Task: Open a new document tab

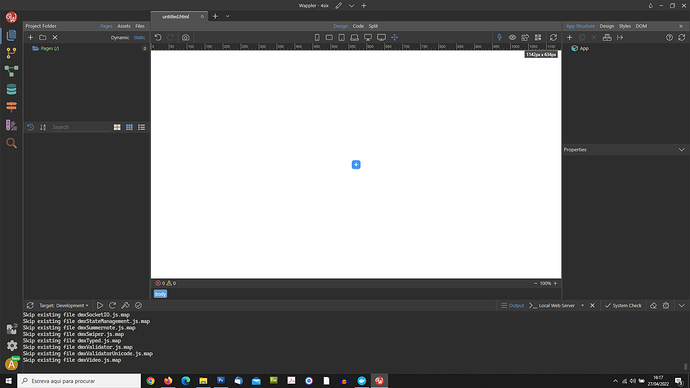Action: click(x=215, y=16)
